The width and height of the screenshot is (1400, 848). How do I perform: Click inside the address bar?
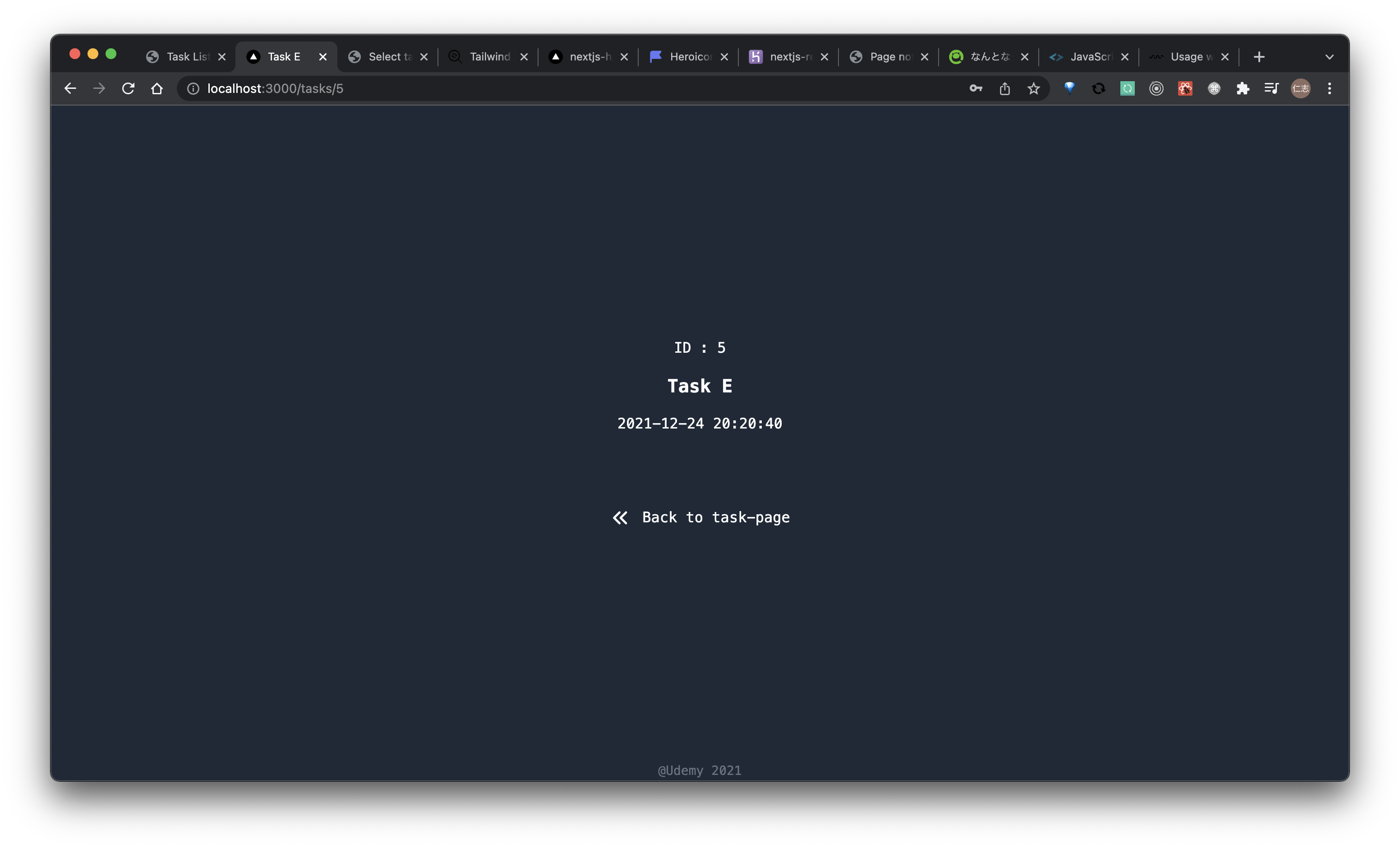pyautogui.click(x=511, y=89)
